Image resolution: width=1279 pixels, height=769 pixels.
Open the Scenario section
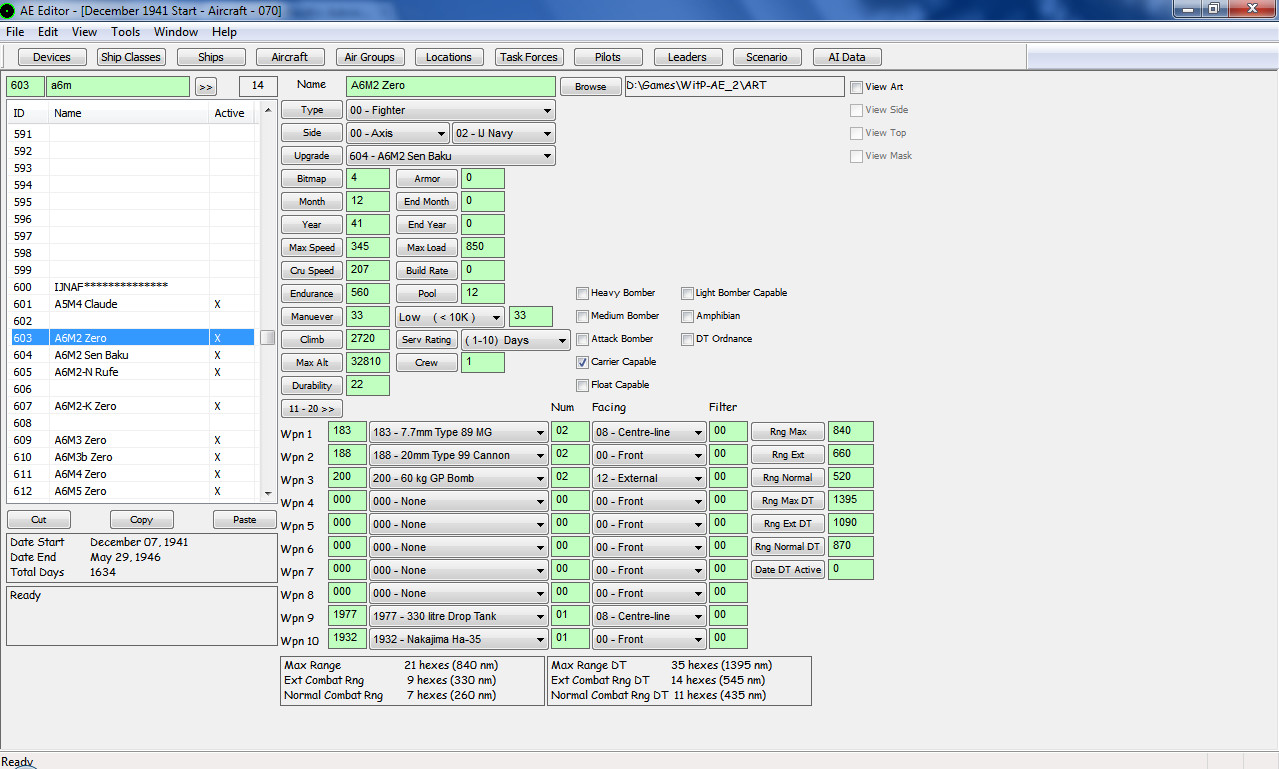[x=767, y=57]
